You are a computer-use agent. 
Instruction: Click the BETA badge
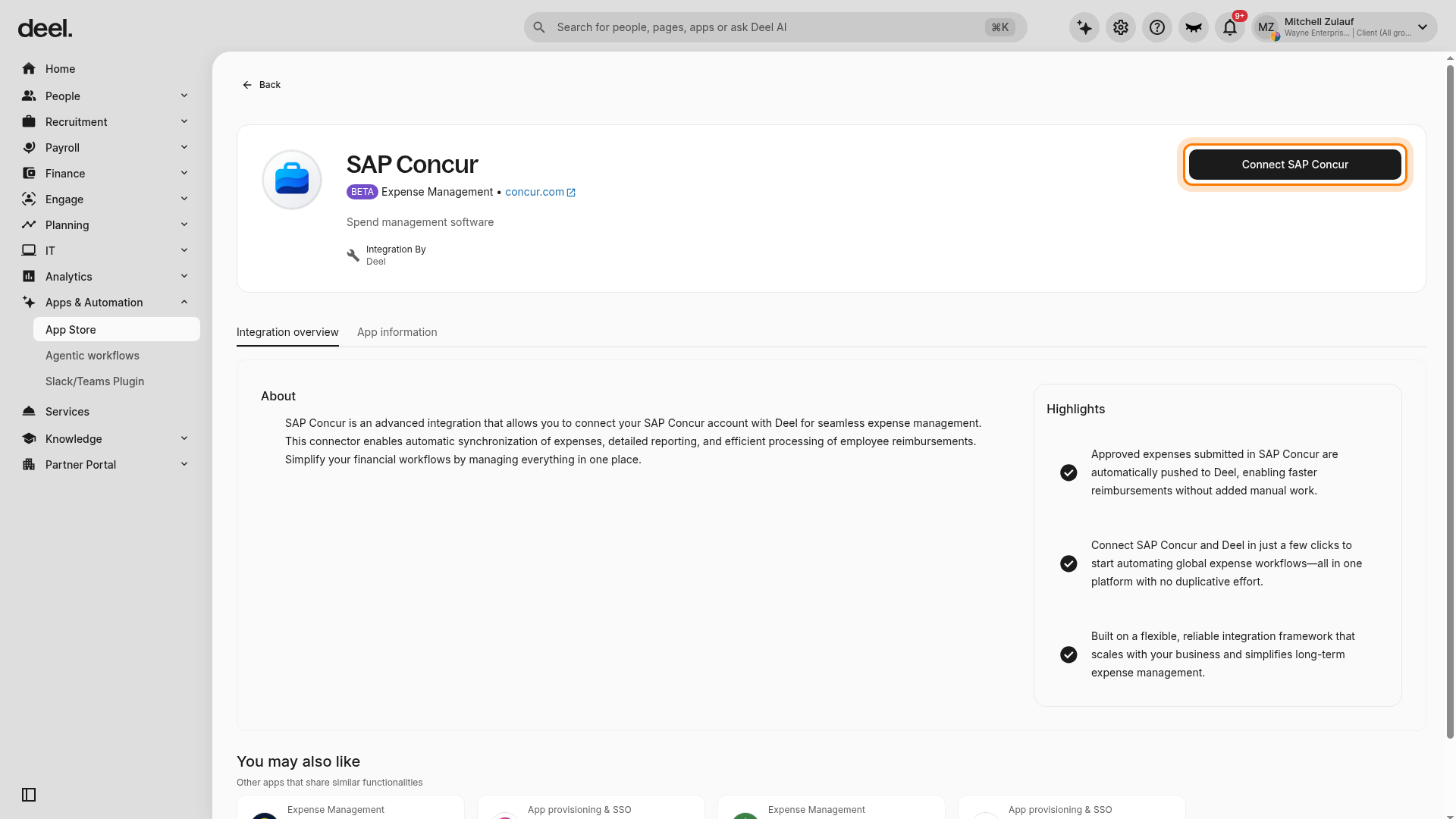(x=362, y=192)
